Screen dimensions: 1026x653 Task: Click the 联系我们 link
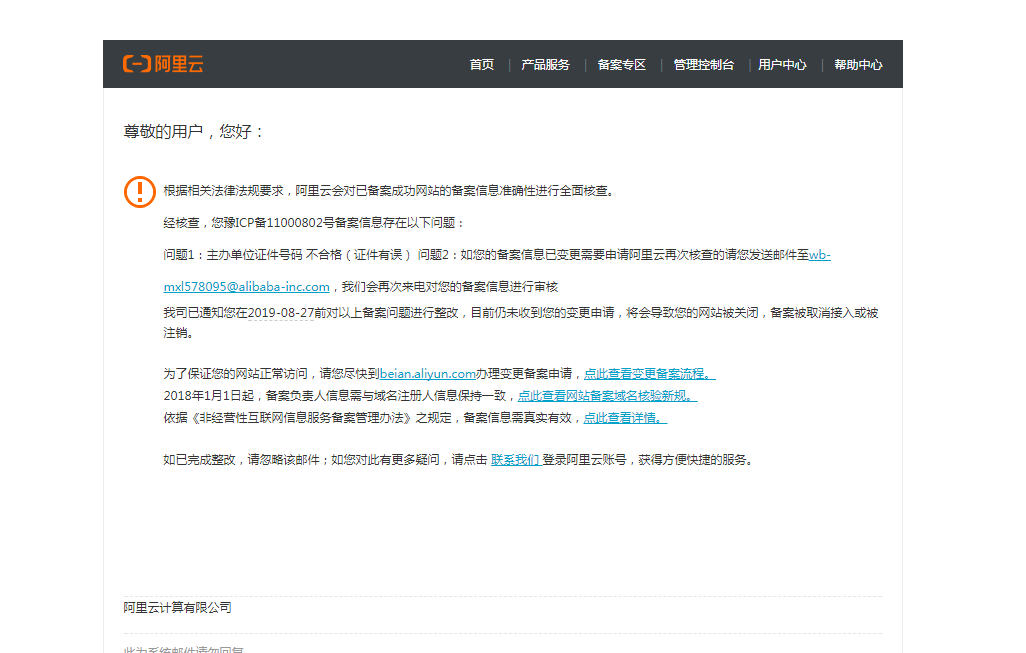pos(515,460)
